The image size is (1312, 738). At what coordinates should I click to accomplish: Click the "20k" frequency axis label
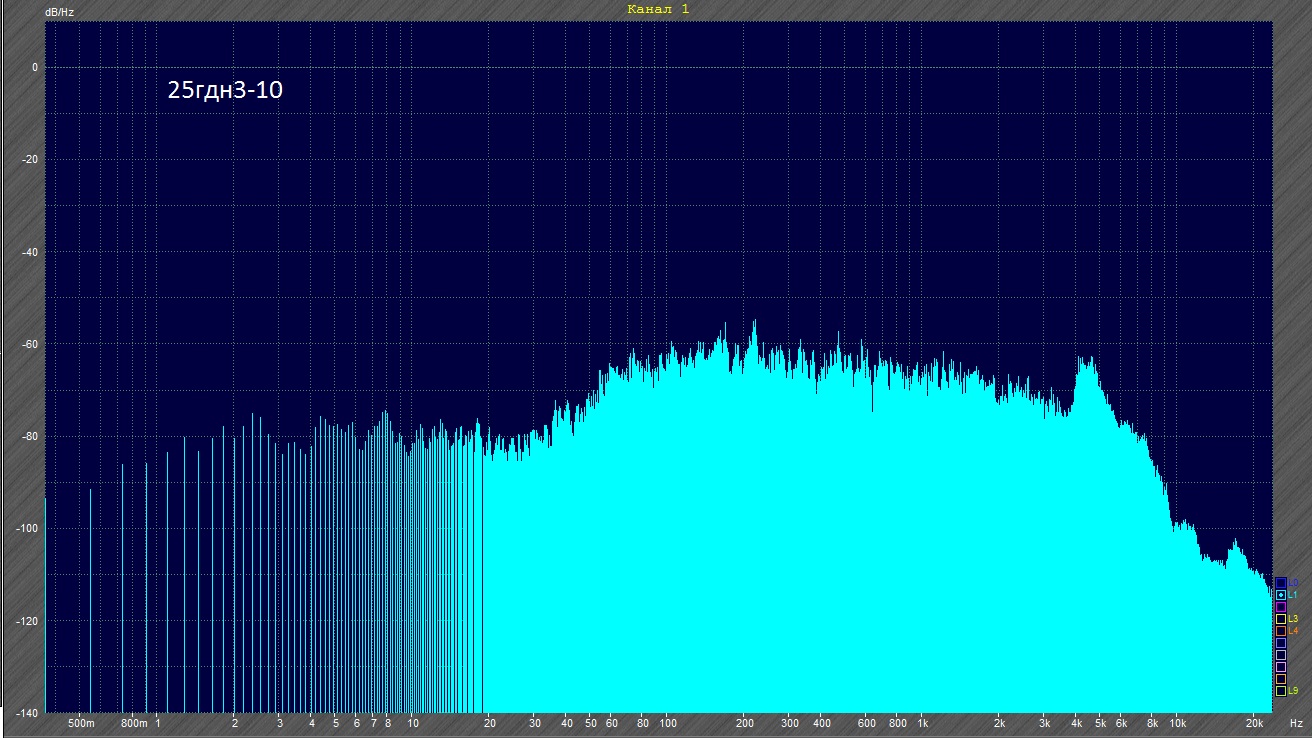point(1255,722)
